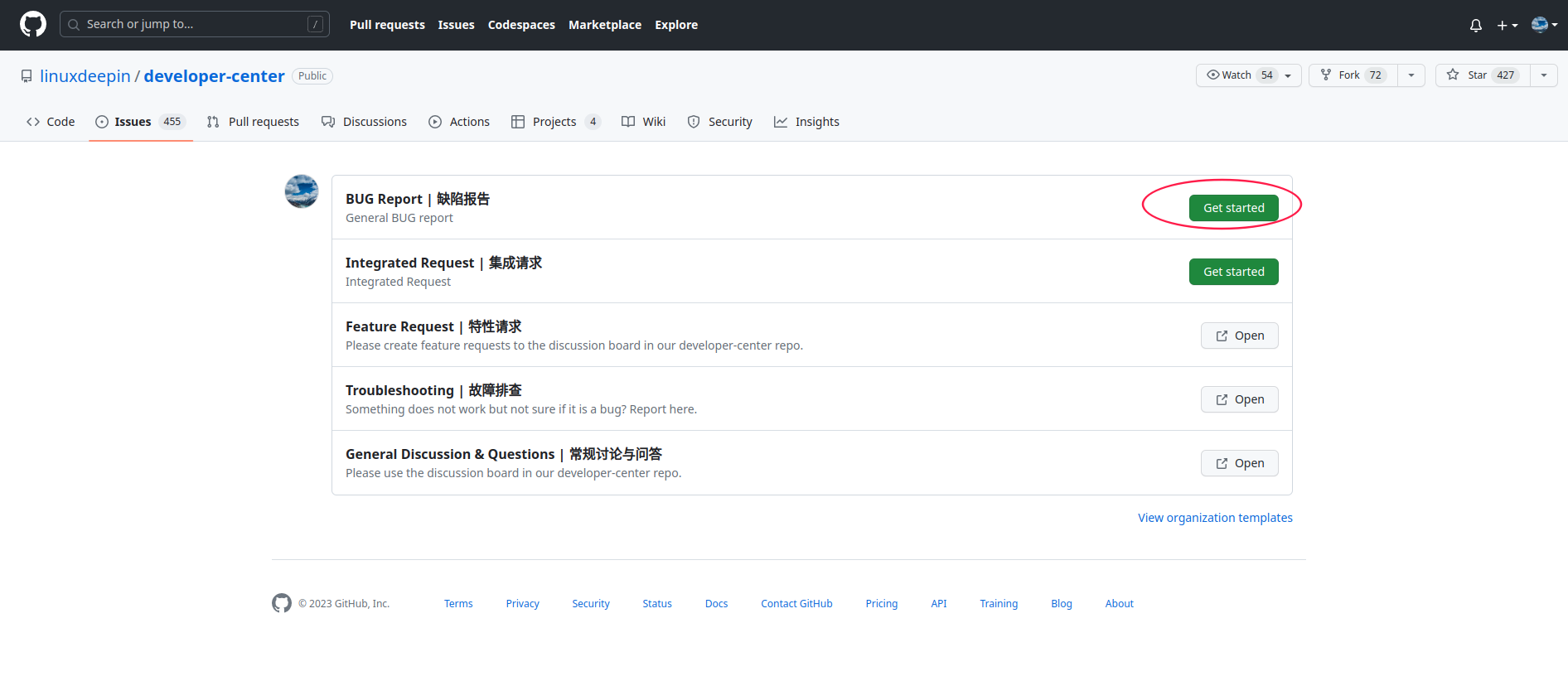Open the About footer link

click(x=1120, y=604)
